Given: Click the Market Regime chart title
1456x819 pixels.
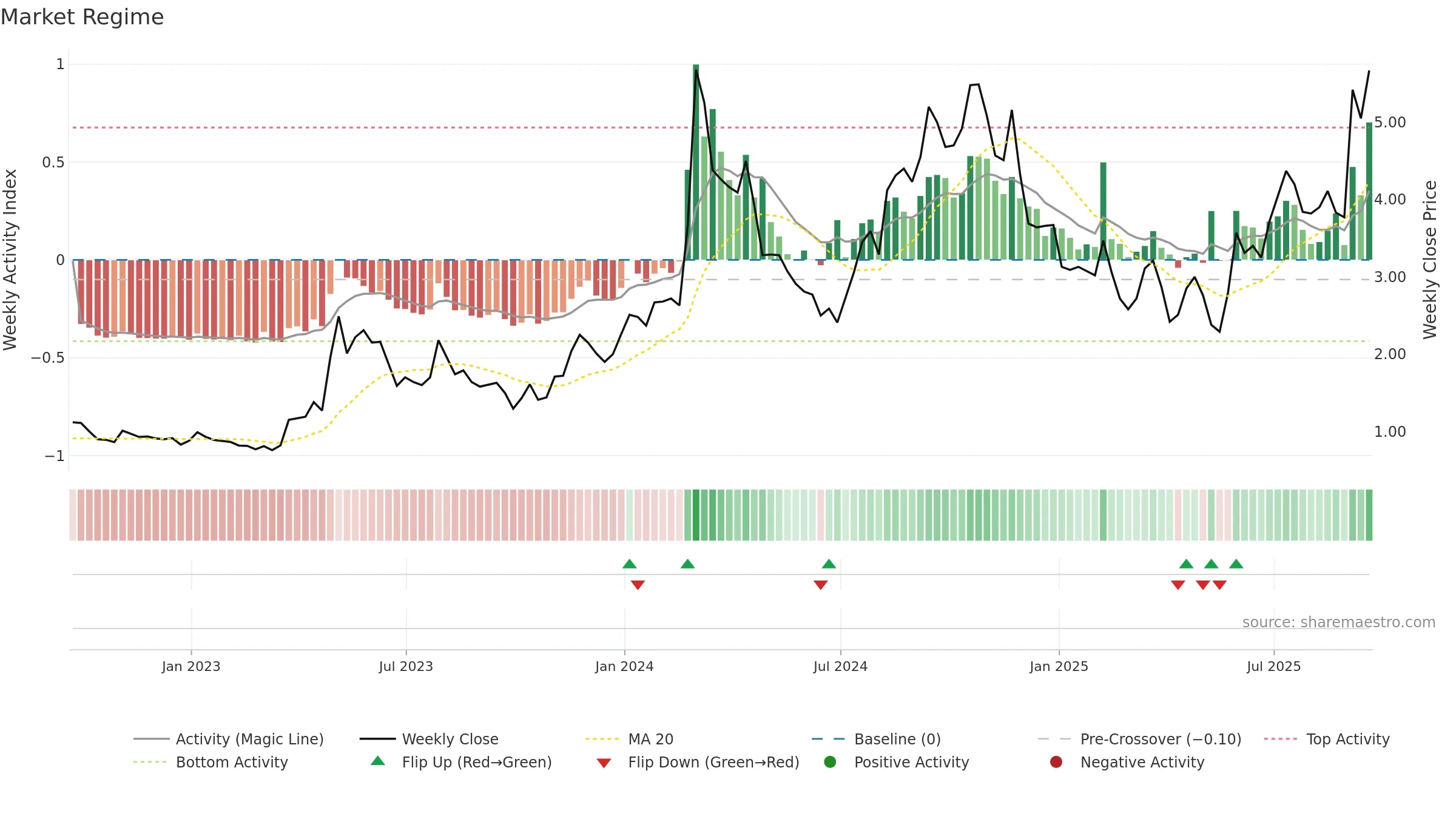Looking at the screenshot, I should (x=82, y=17).
